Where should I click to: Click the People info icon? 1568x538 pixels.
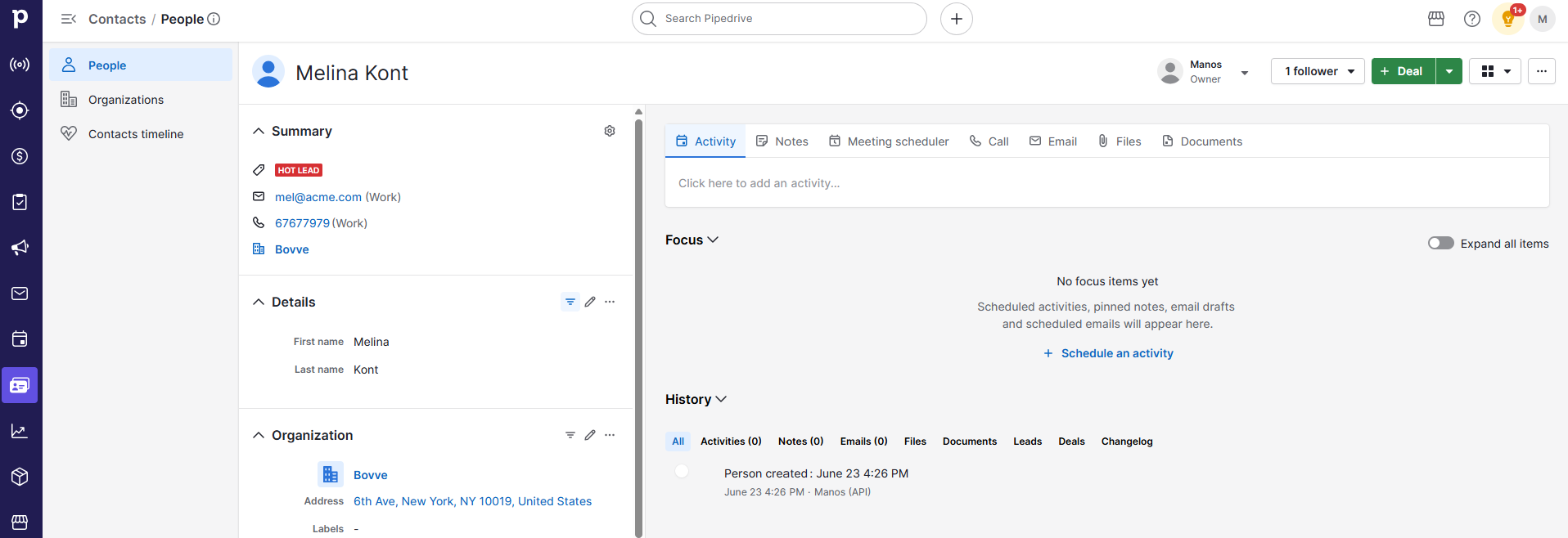214,19
